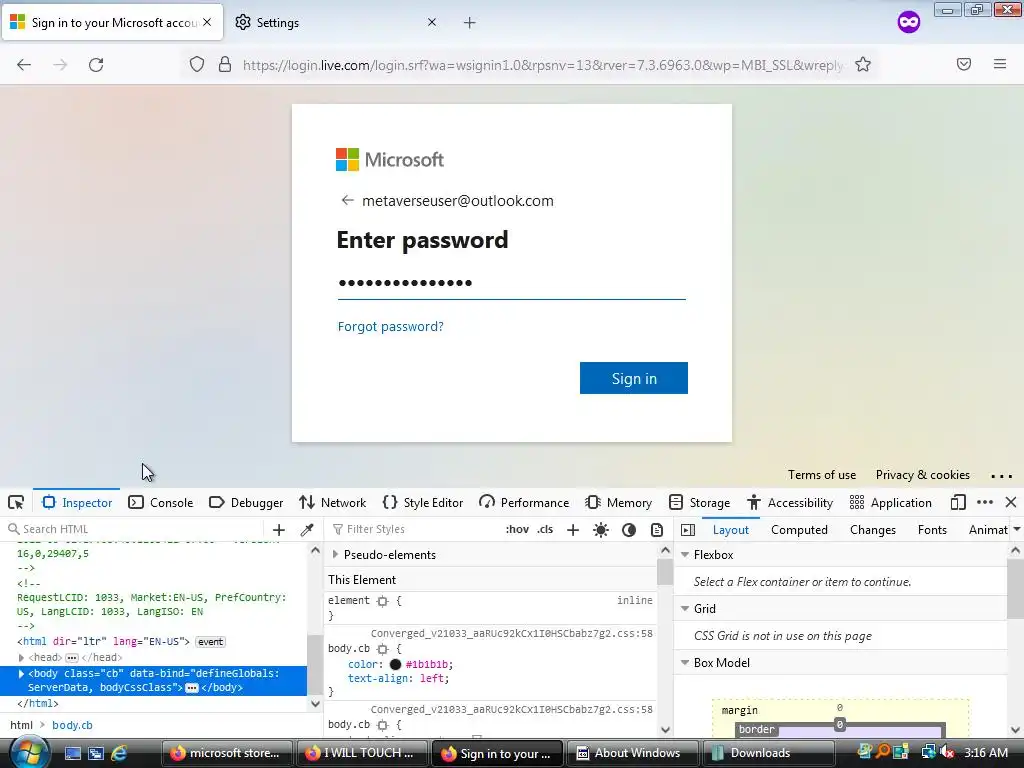Open the Application tab
1024x768 pixels.
tap(890, 502)
